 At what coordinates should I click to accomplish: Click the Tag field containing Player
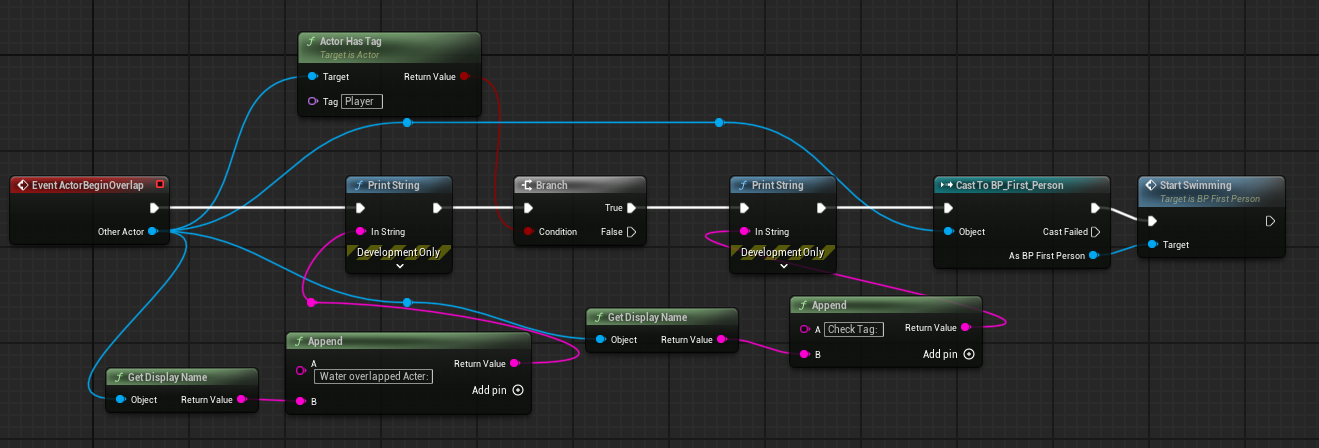362,101
